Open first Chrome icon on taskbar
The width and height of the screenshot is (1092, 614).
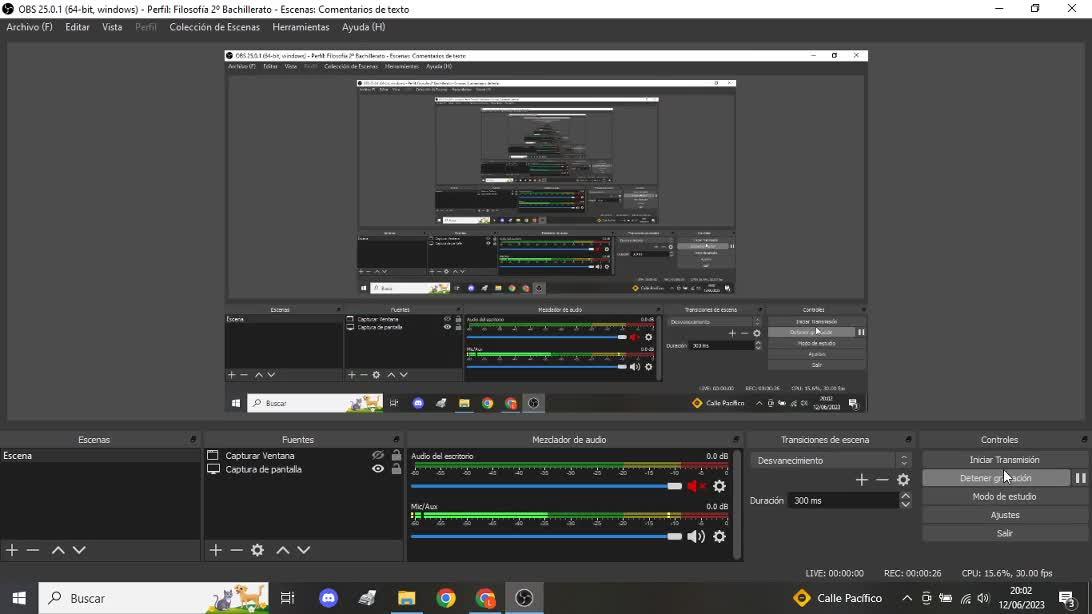[446, 598]
